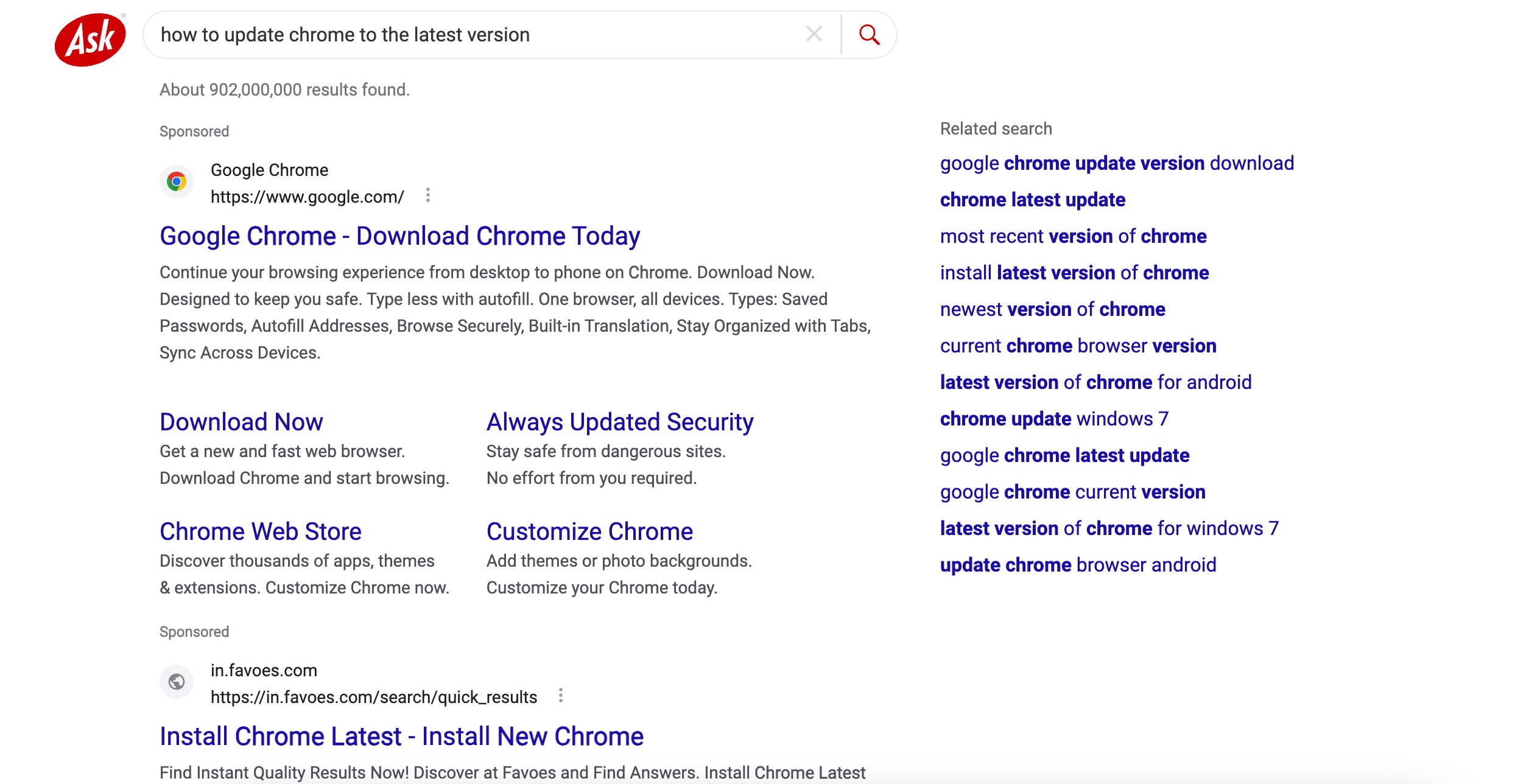Open Google Chrome - Download Chrome Today link
1515x784 pixels.
point(399,236)
